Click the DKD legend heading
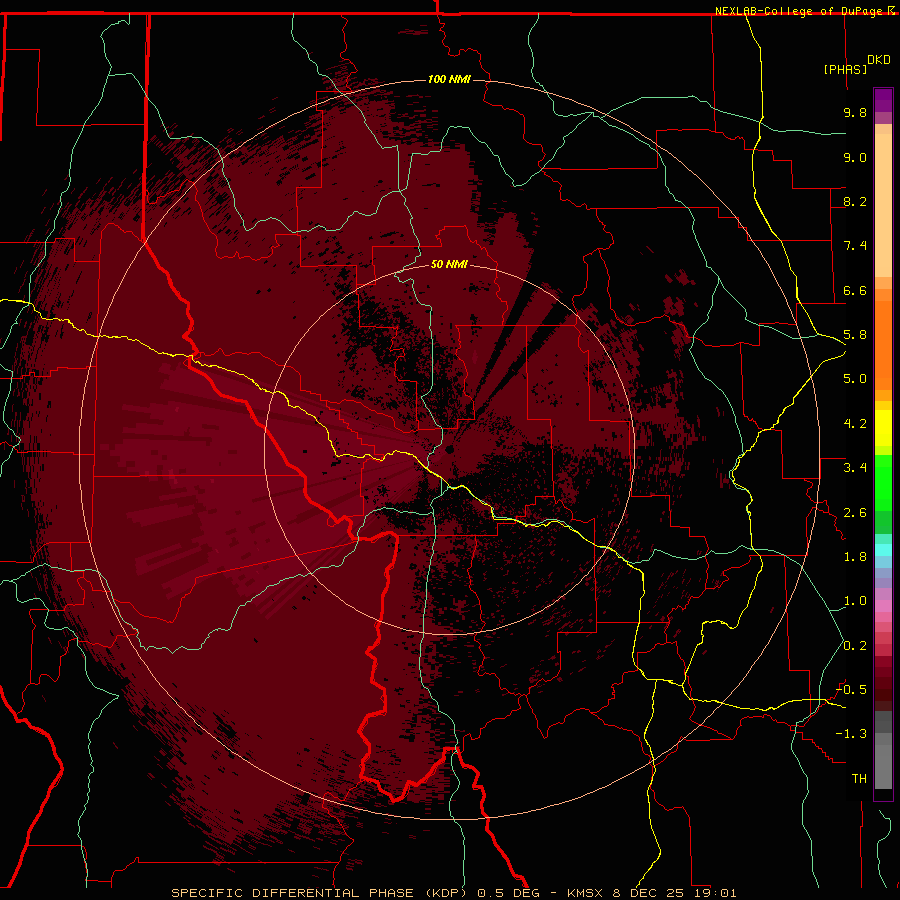Image resolution: width=900 pixels, height=900 pixels. [x=879, y=60]
